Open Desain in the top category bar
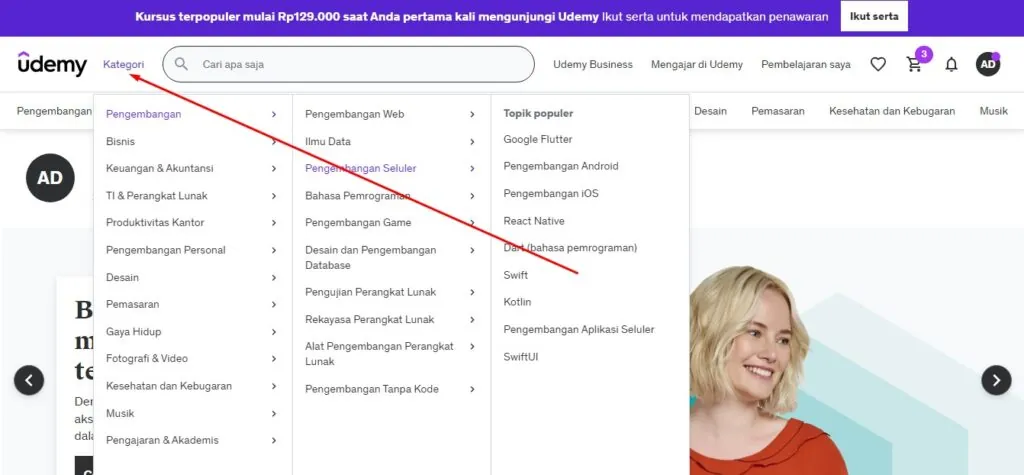 [x=711, y=111]
